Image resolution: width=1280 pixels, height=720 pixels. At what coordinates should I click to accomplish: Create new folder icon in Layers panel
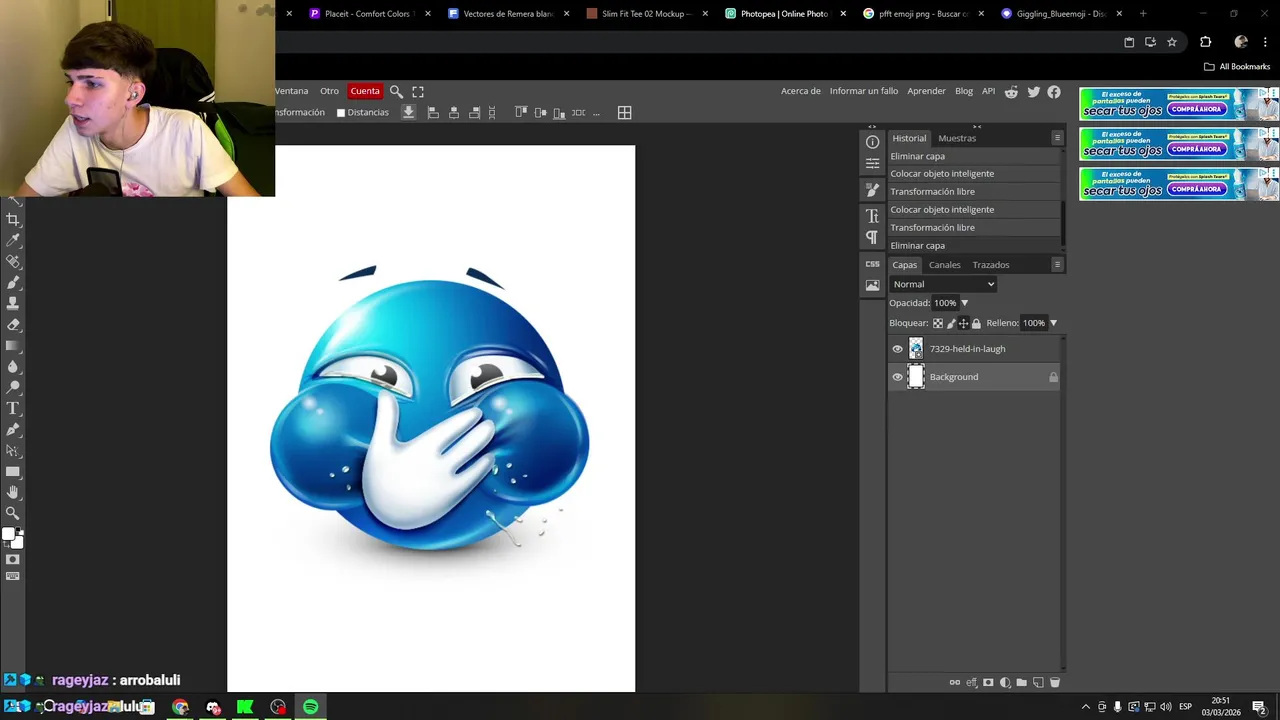point(1021,683)
